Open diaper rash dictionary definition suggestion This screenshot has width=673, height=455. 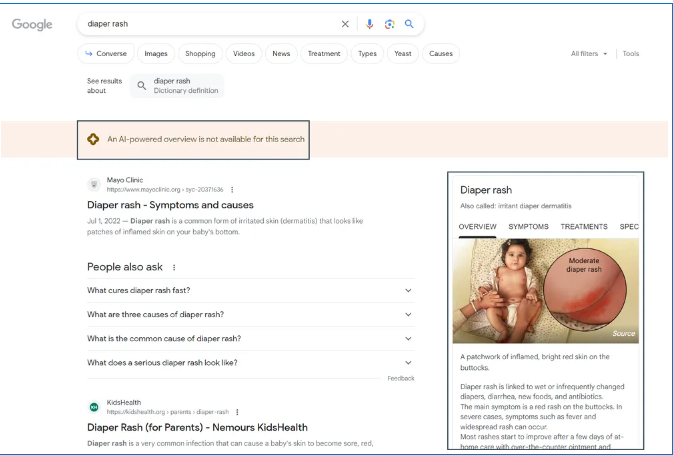point(177,86)
